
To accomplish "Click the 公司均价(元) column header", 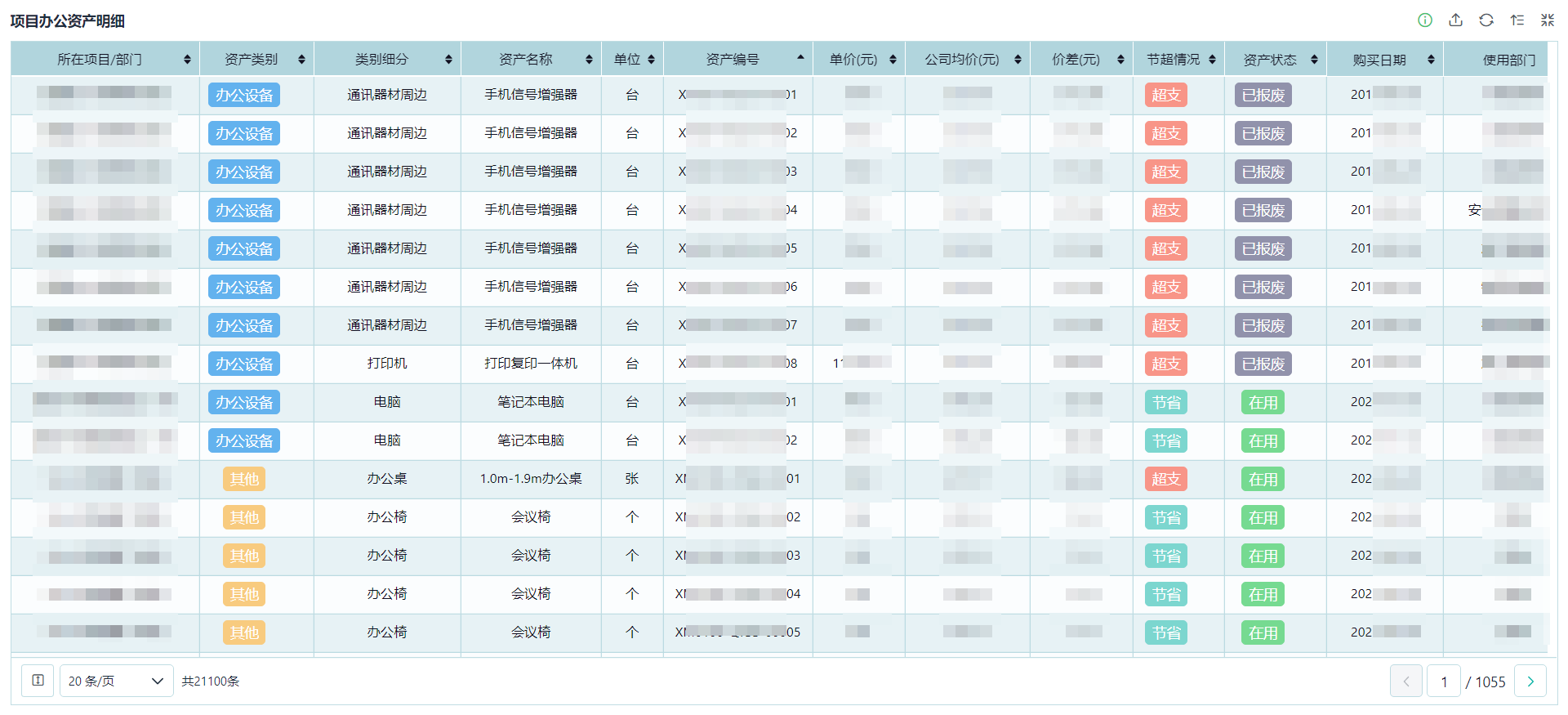I will pyautogui.click(x=961, y=60).
